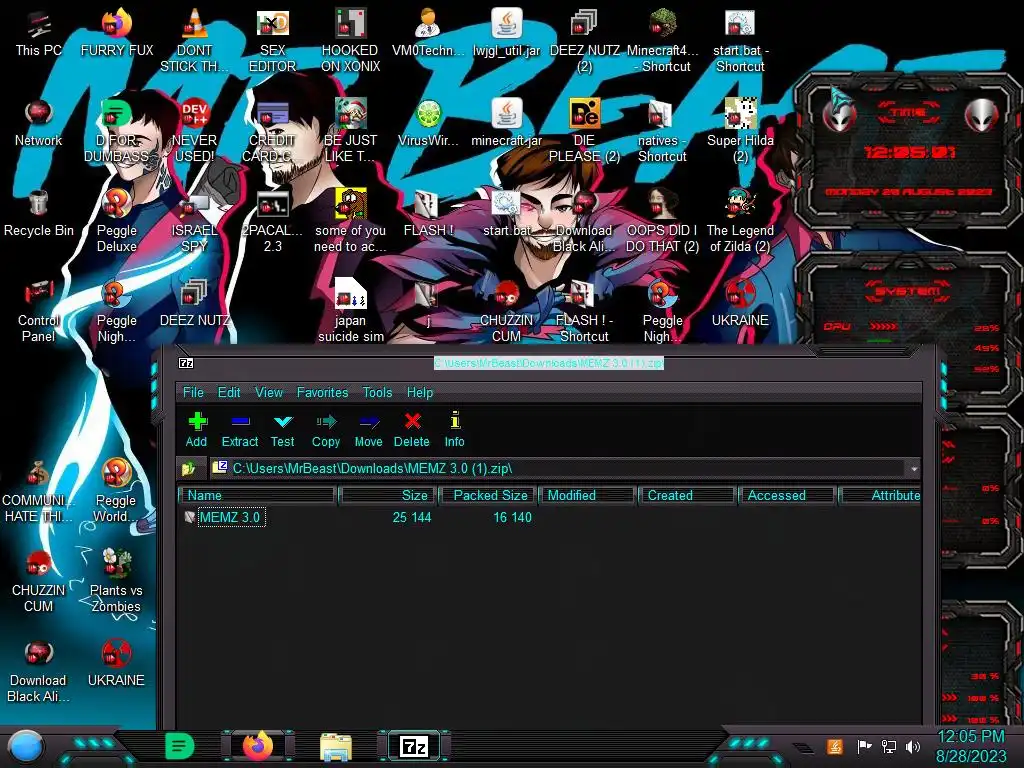
Task: Open the green notes app in taskbar
Action: click(x=179, y=746)
